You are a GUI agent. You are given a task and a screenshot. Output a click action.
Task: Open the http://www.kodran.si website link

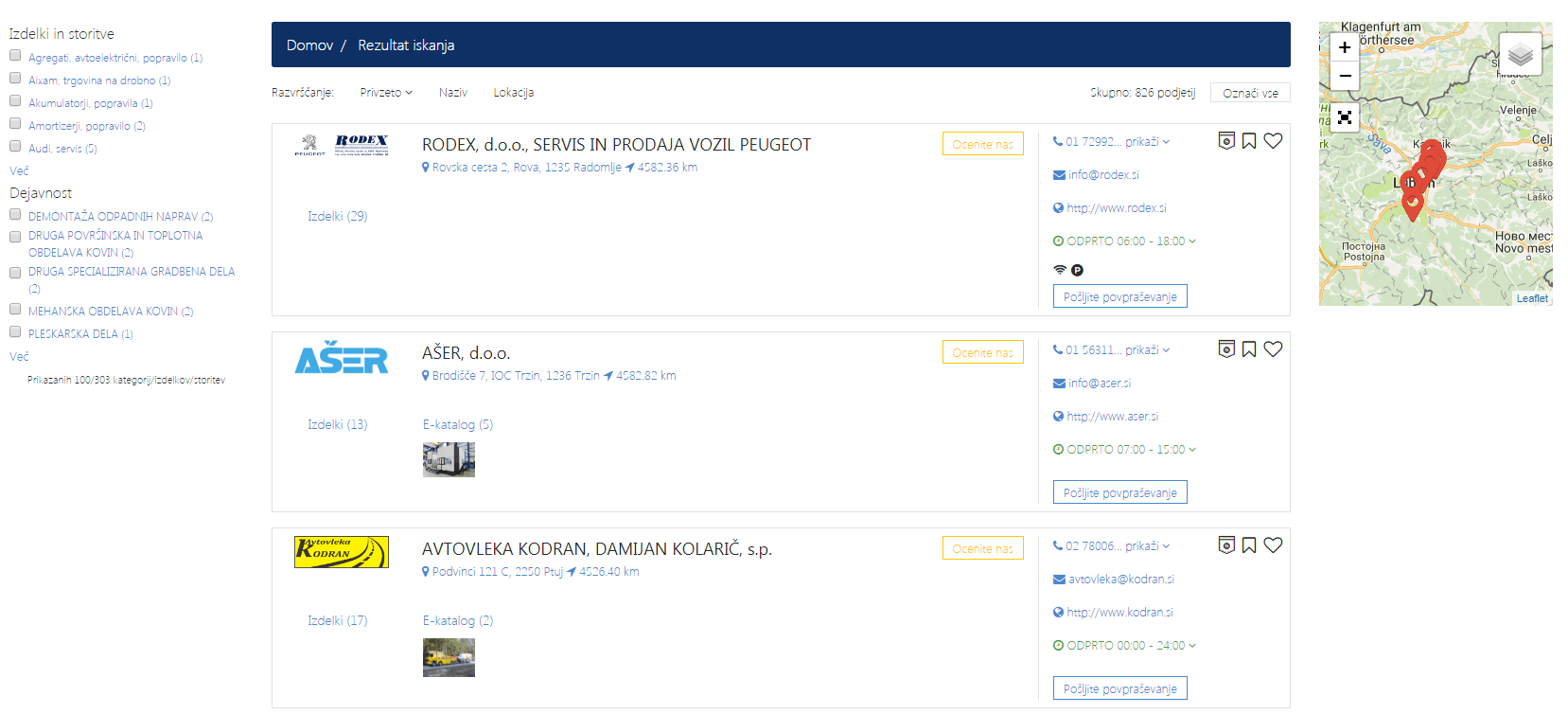pyautogui.click(x=1119, y=613)
